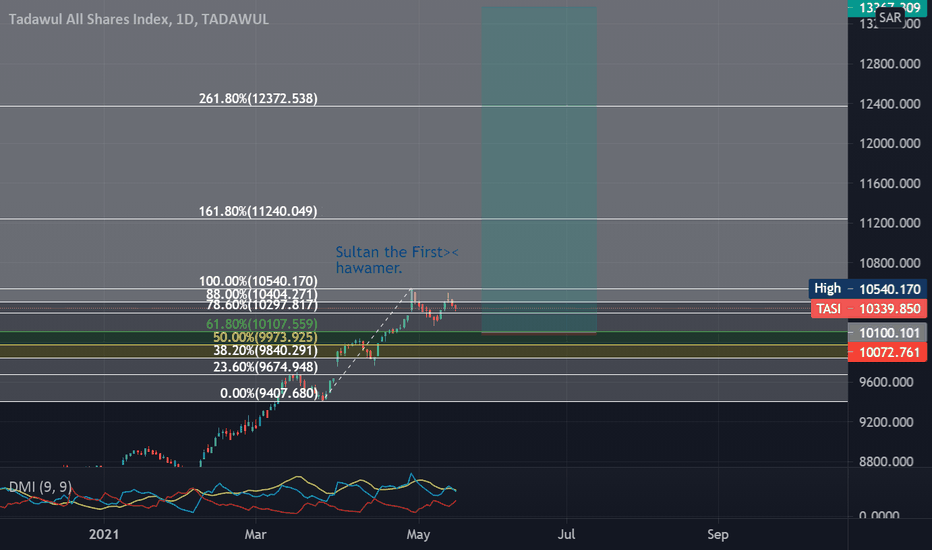
Task: Select the 23.60%(9674.948) Fibonacci label
Action: (x=265, y=367)
